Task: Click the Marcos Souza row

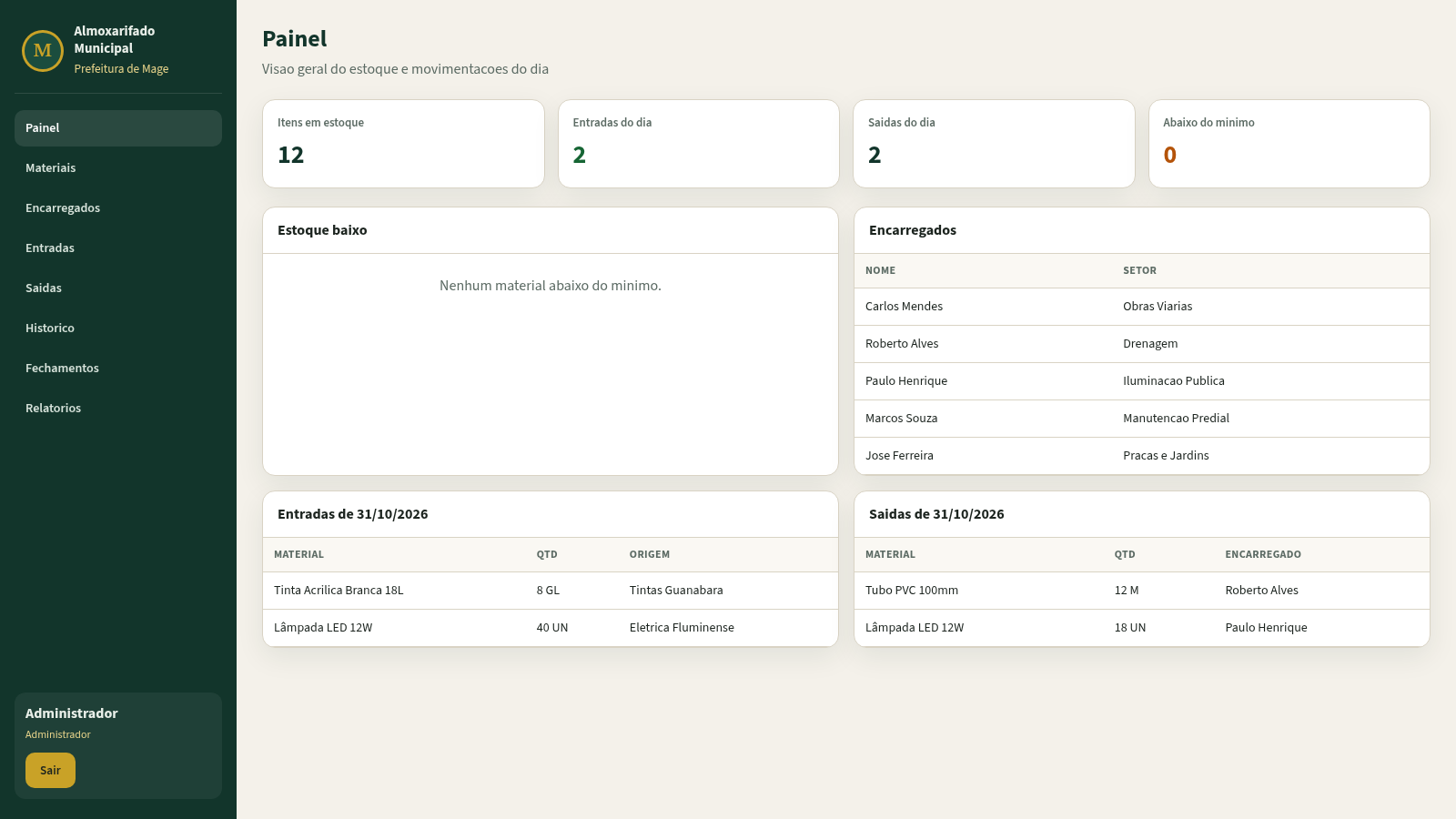Action: (x=1142, y=419)
